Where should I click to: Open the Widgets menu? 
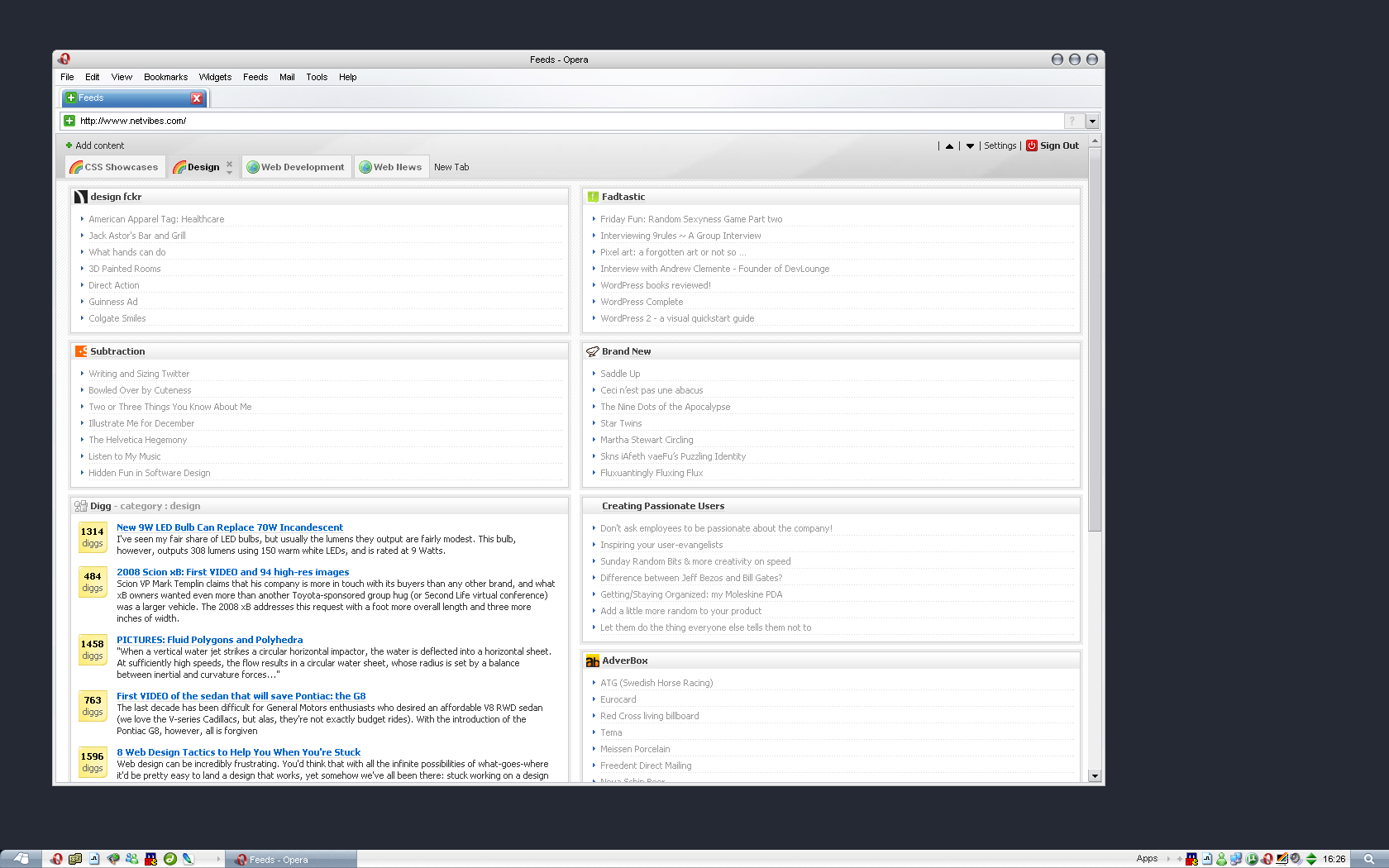[x=215, y=77]
